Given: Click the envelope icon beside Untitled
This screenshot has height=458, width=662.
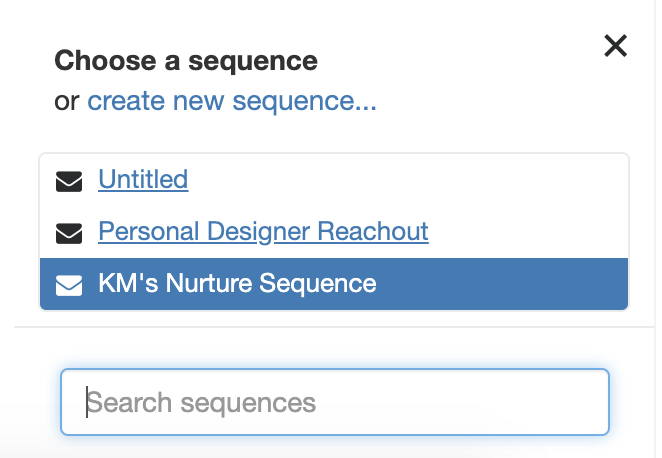Looking at the screenshot, I should pyautogui.click(x=69, y=182).
